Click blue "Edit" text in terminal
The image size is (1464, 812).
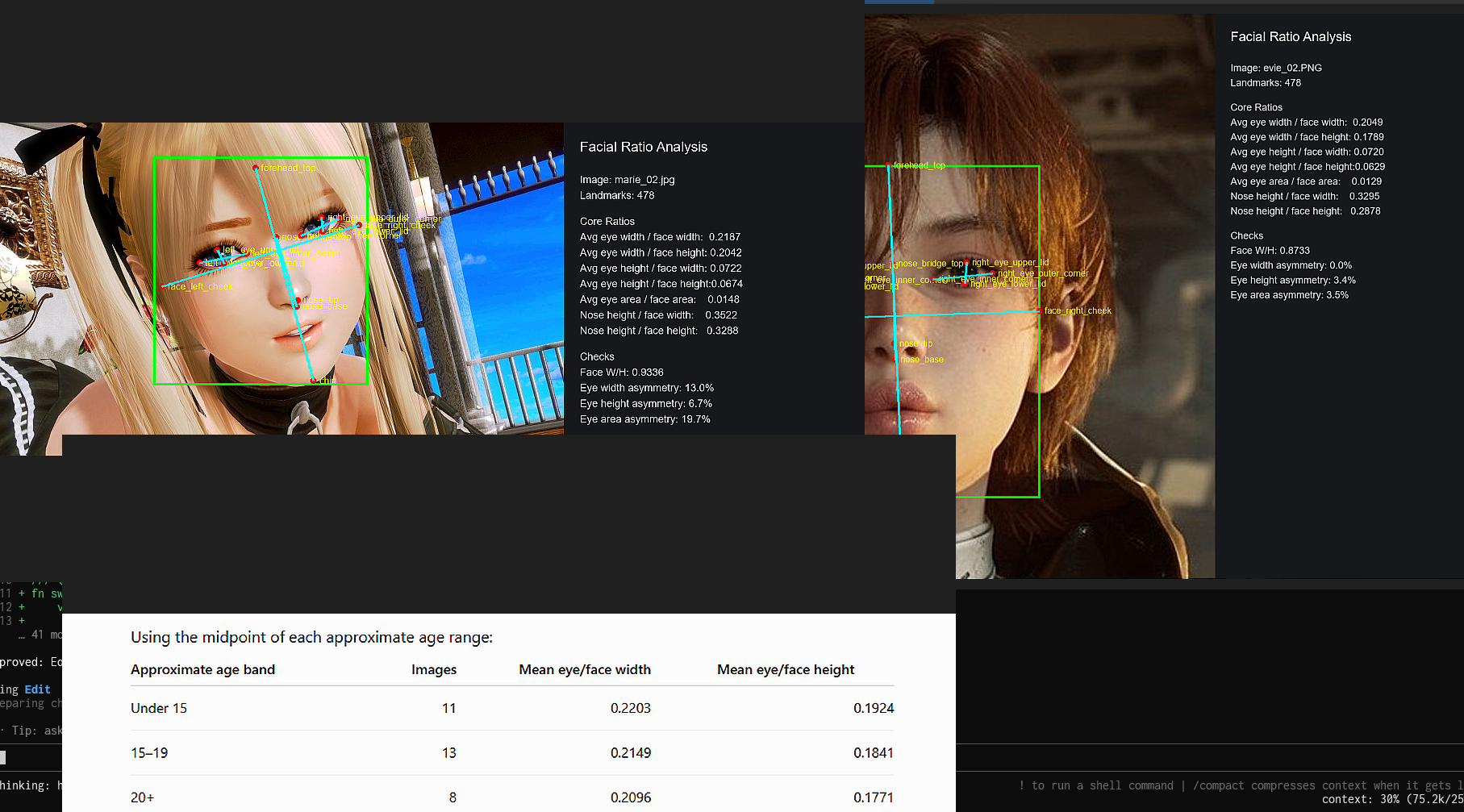(38, 689)
